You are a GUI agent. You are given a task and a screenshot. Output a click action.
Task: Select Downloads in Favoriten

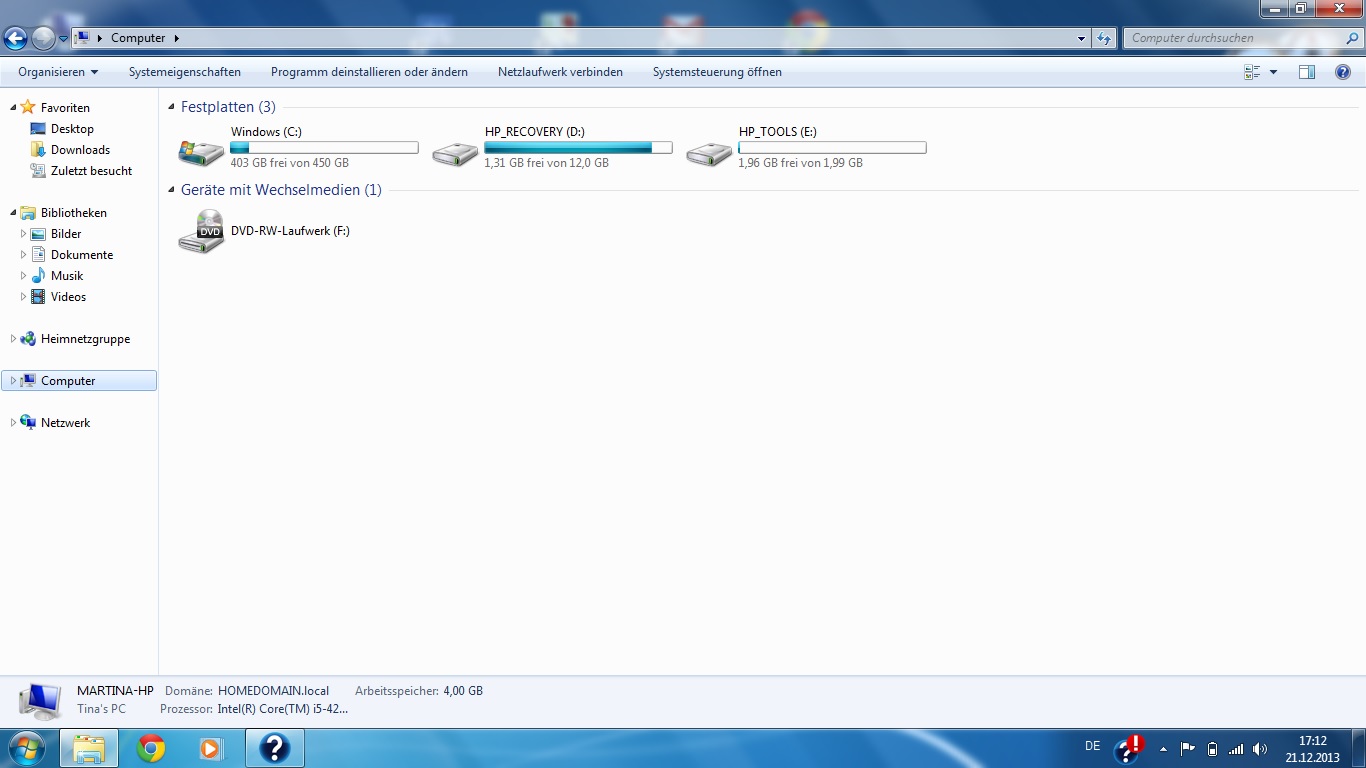point(80,150)
